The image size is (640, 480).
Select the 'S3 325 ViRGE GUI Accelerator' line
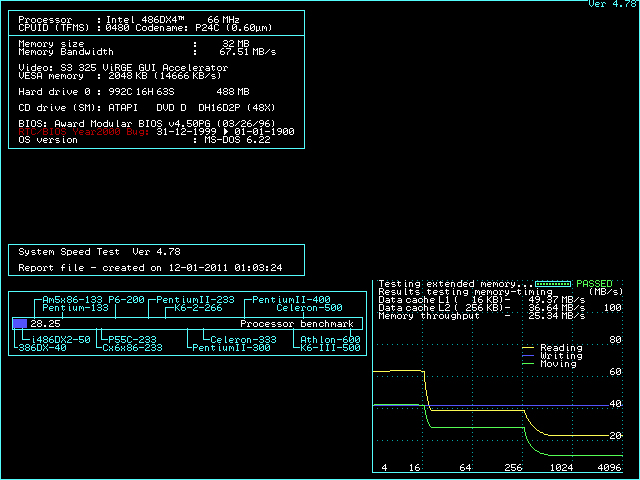tap(144, 67)
